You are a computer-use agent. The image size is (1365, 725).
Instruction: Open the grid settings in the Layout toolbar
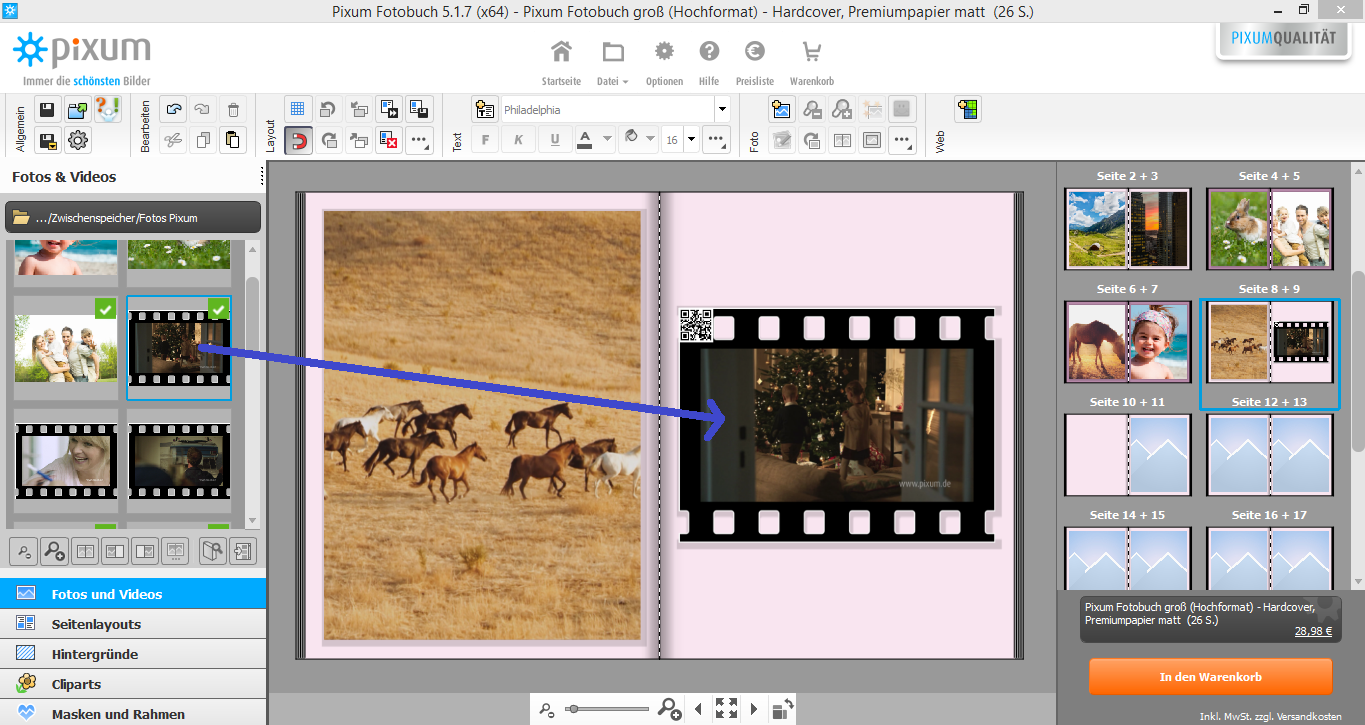(298, 108)
